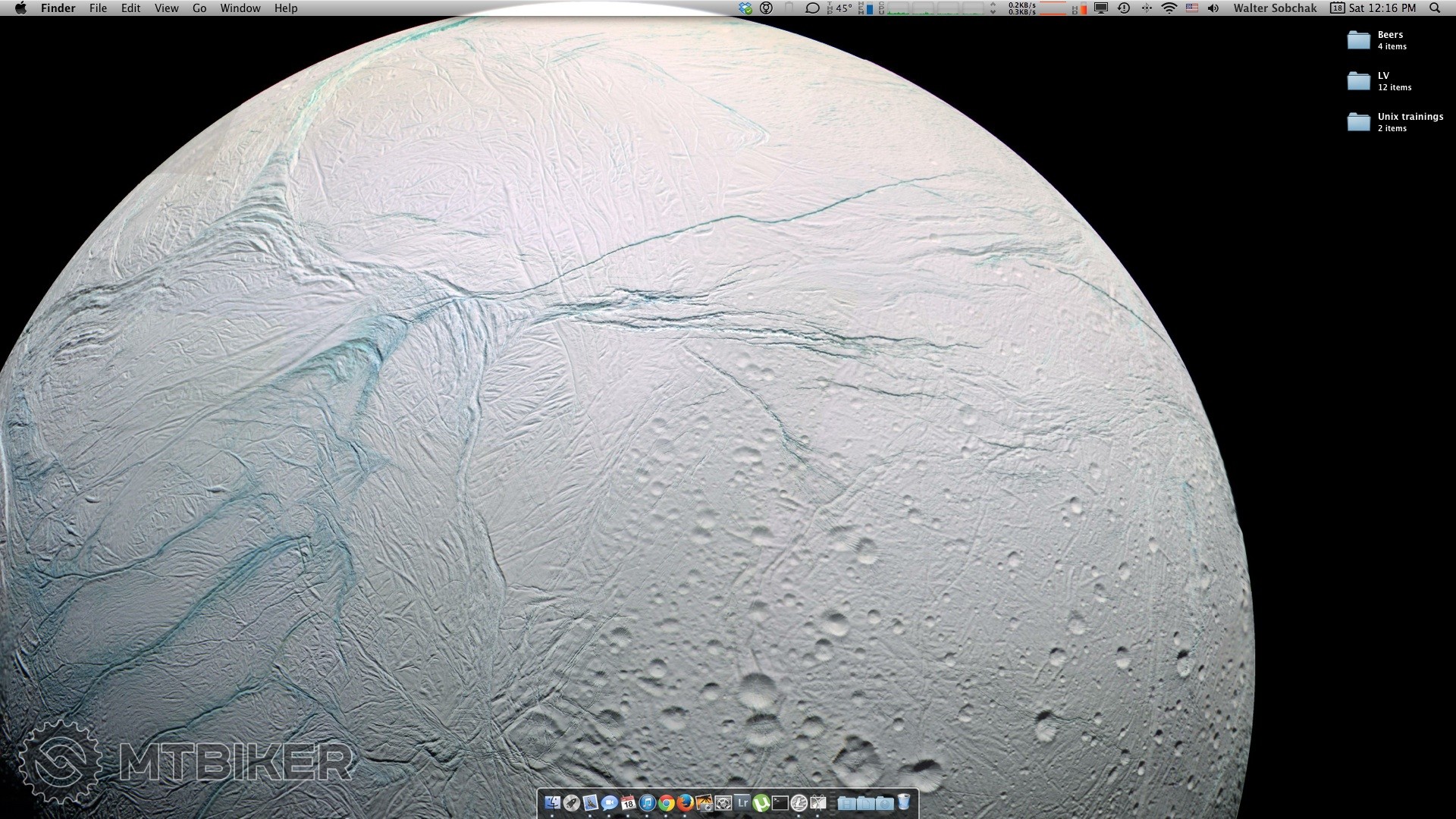The width and height of the screenshot is (1456, 819).
Task: Click the Spotlight search magnifier
Action: tap(1434, 8)
